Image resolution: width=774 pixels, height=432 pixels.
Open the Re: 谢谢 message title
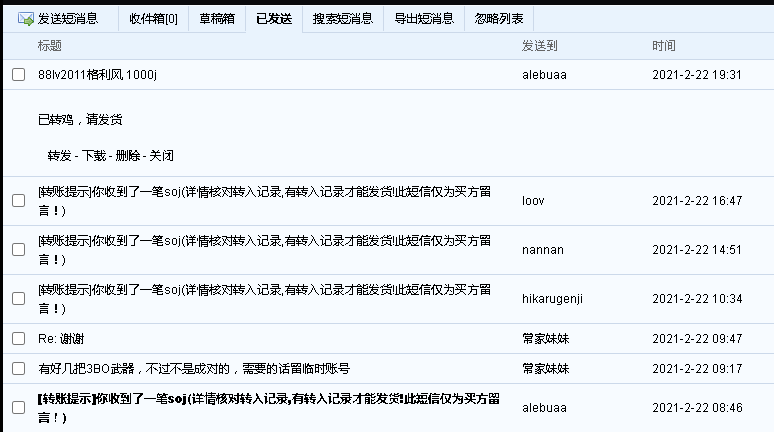pyautogui.click(x=61, y=339)
